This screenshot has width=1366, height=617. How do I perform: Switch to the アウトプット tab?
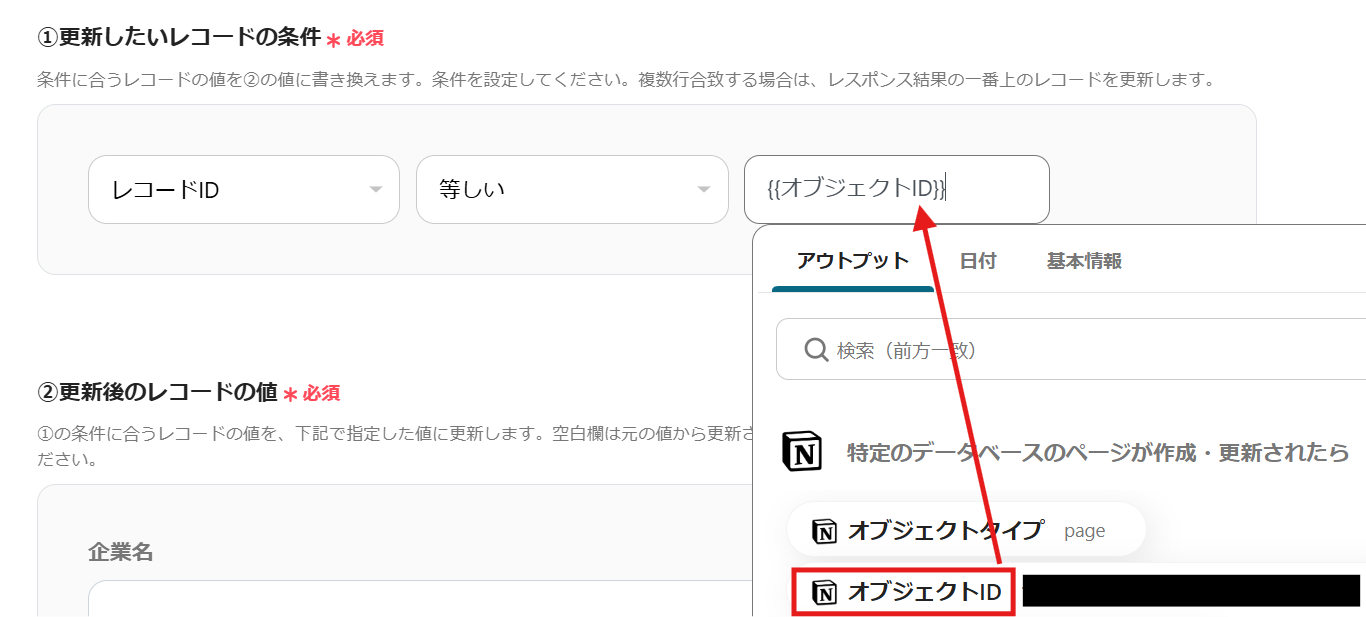click(853, 262)
